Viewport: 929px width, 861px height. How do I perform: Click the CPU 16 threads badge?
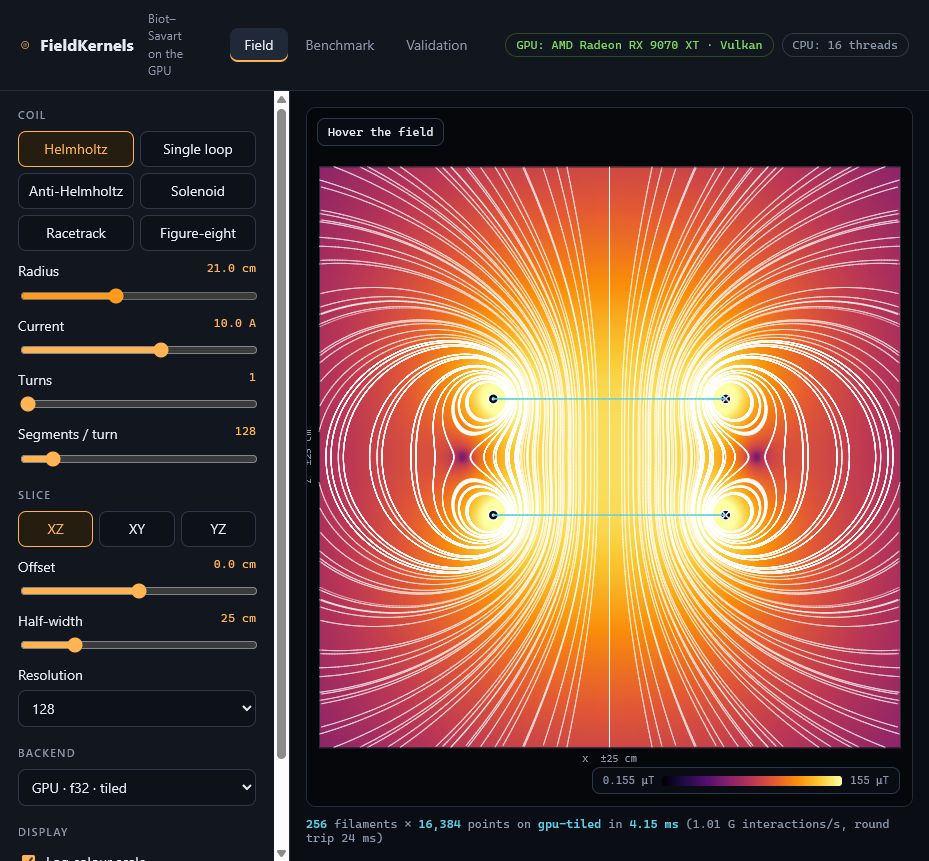pyautogui.click(x=845, y=45)
